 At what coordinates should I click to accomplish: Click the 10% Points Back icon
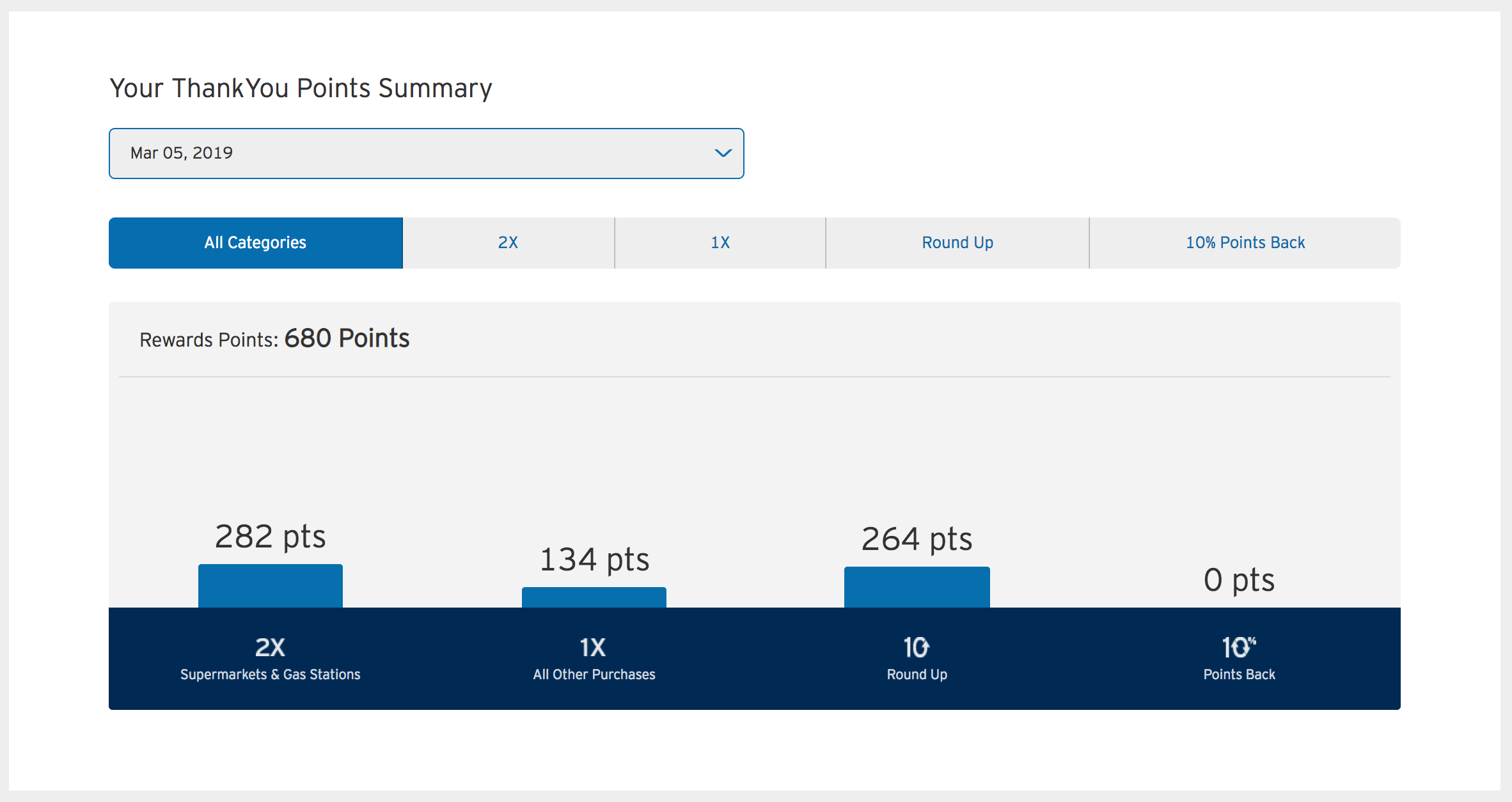1238,647
